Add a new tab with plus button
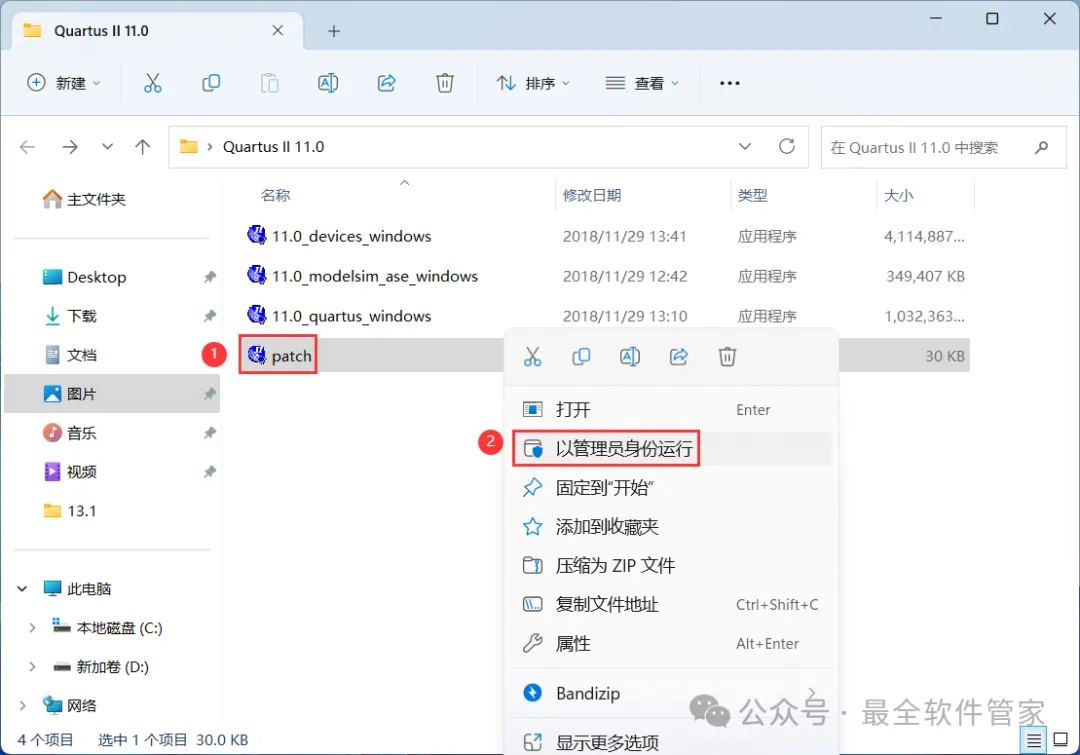 click(x=333, y=31)
